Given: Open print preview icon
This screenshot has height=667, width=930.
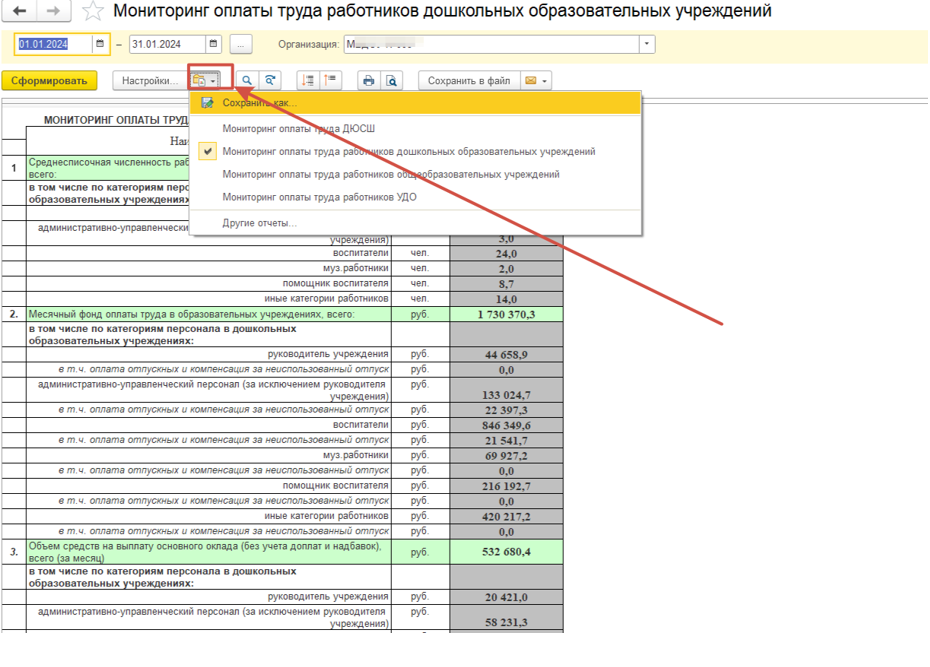Looking at the screenshot, I should (x=392, y=81).
